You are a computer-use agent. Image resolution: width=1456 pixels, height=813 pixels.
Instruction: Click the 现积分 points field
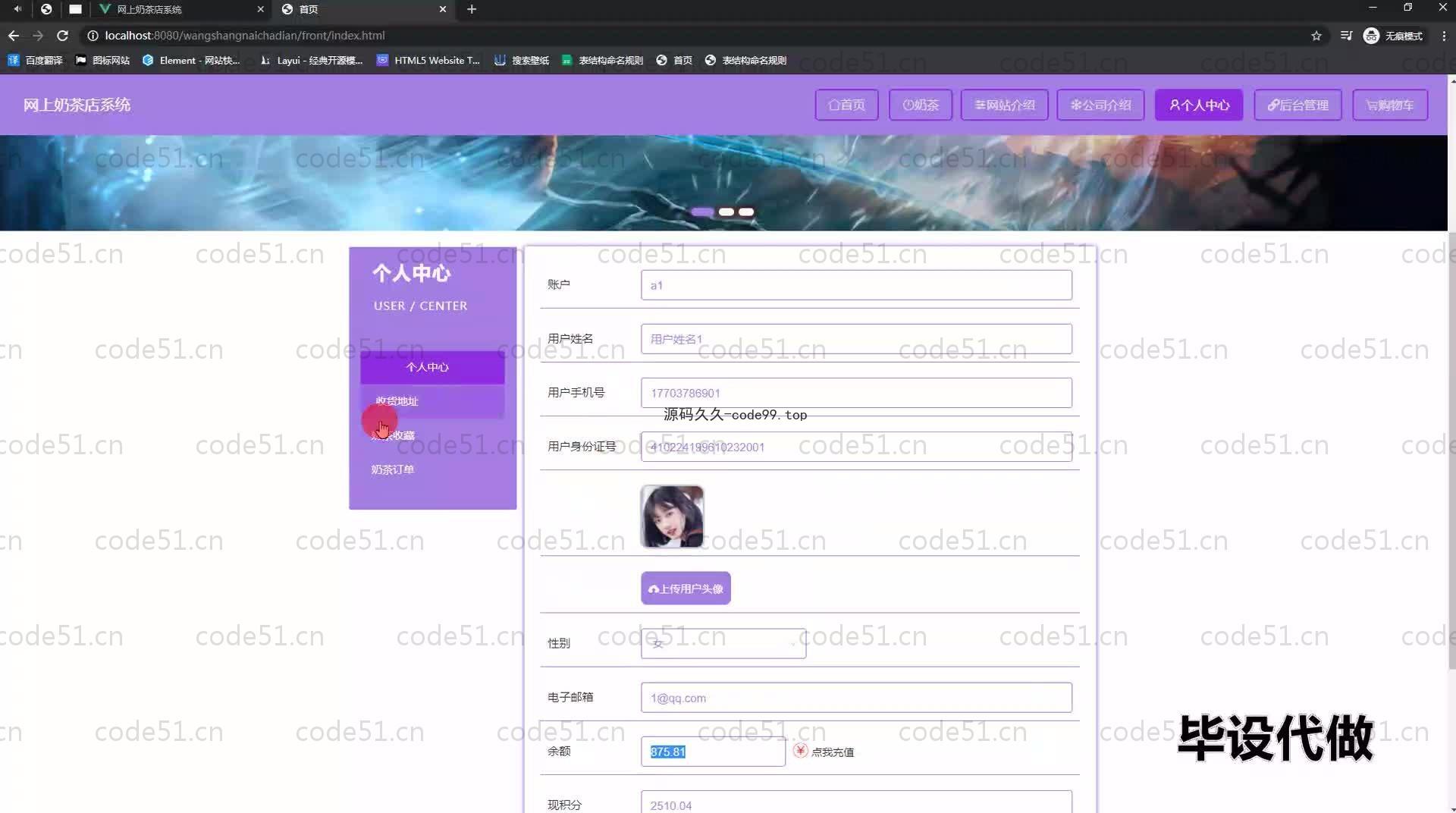856,802
